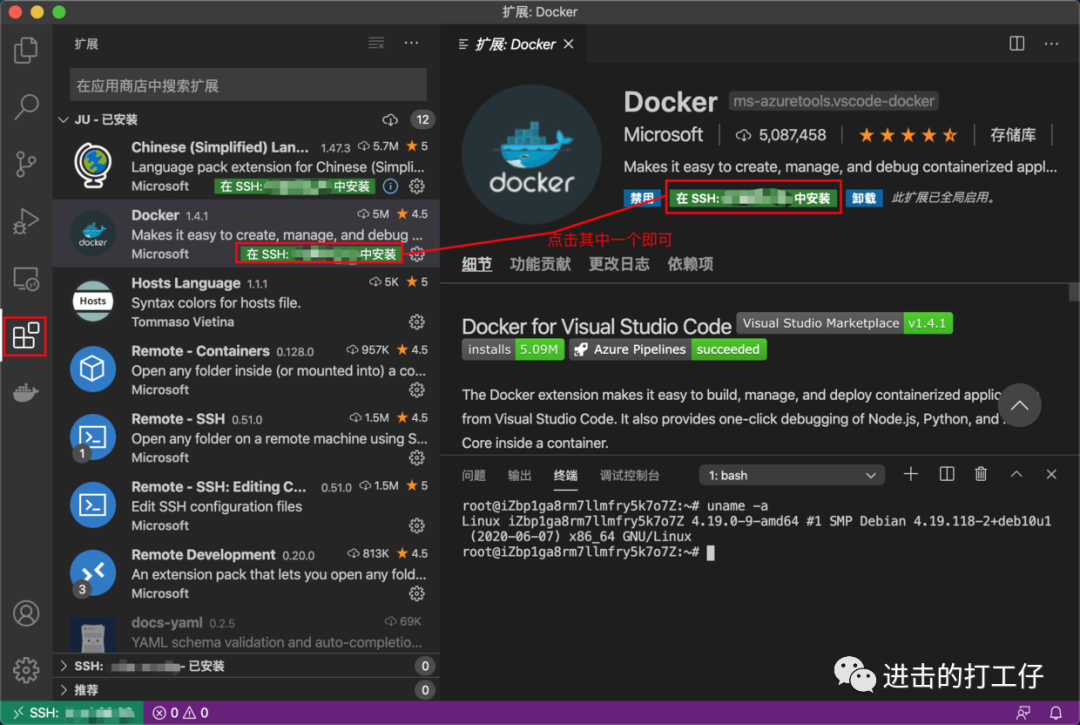Viewport: 1080px width, 725px height.
Task: Open the manage gear on the Docker extension entry
Action: tap(417, 254)
